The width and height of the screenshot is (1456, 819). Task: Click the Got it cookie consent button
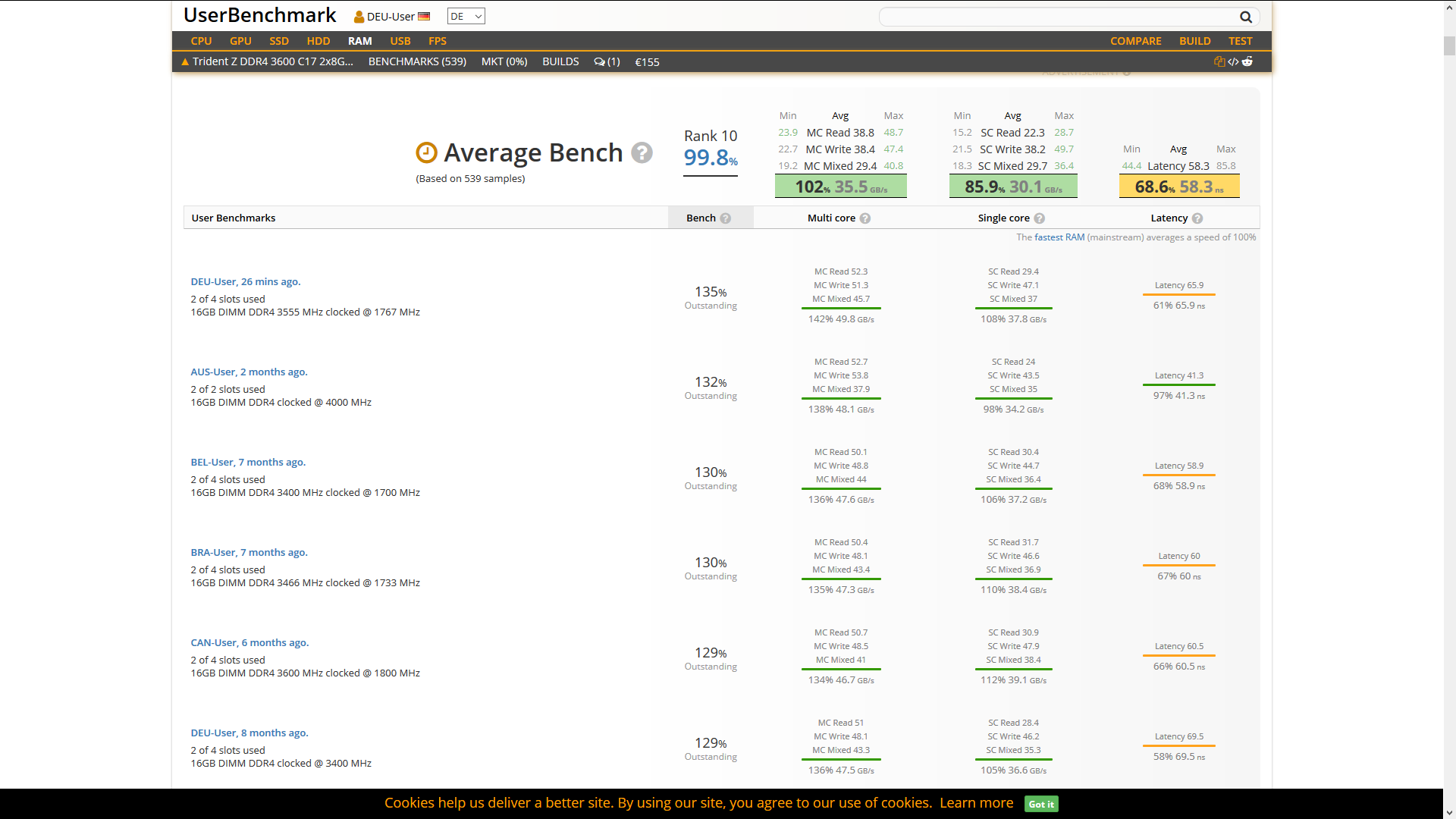coord(1040,804)
